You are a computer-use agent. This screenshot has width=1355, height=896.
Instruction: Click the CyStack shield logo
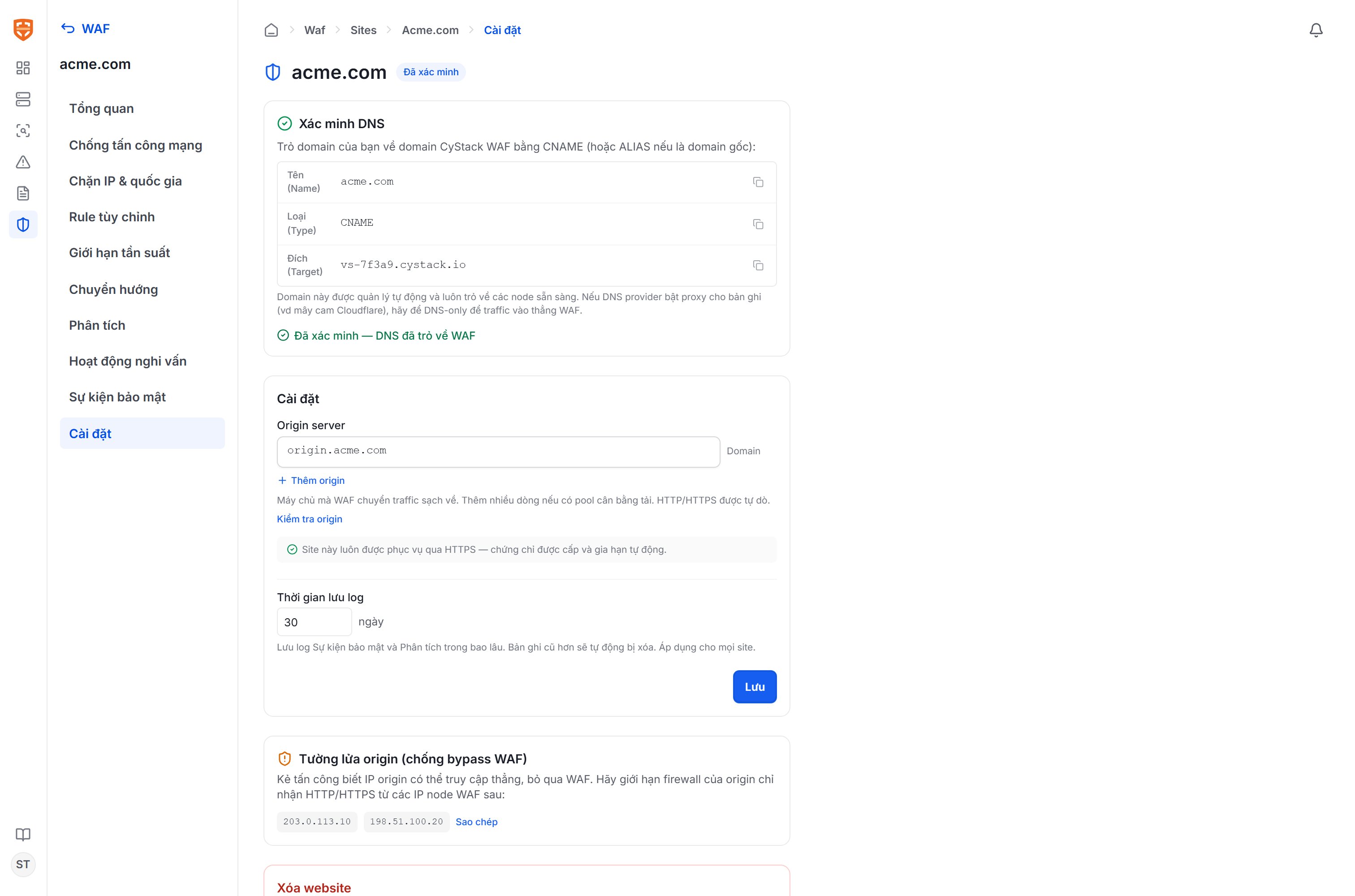point(23,29)
